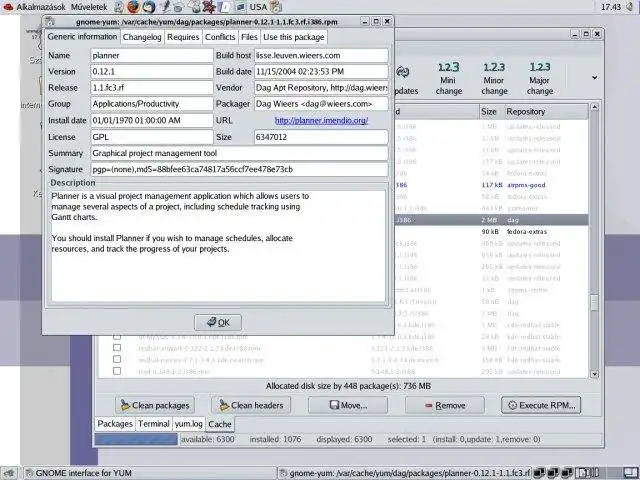Open the Alkalmazások menu
The height and width of the screenshot is (480, 640).
pyautogui.click(x=40, y=7)
